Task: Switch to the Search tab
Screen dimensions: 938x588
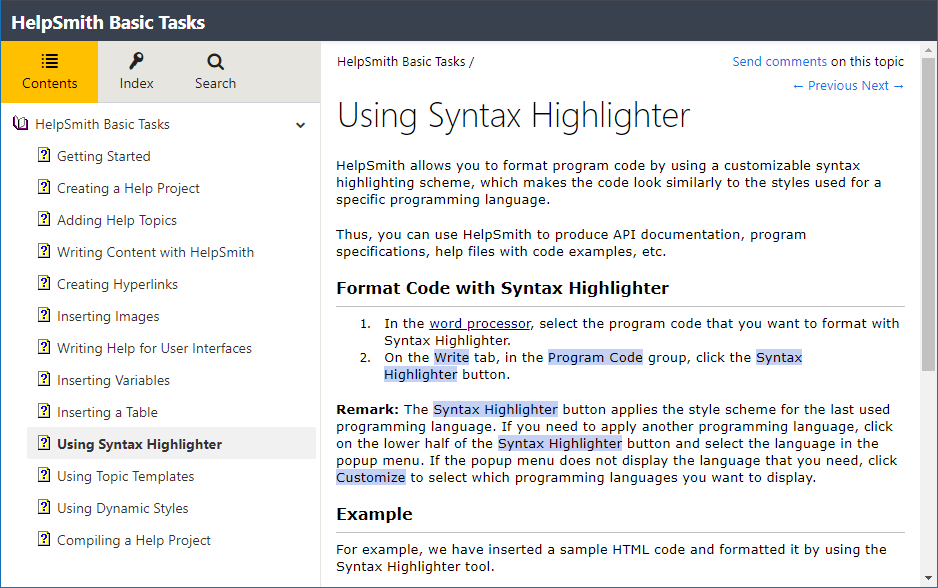Action: point(215,72)
